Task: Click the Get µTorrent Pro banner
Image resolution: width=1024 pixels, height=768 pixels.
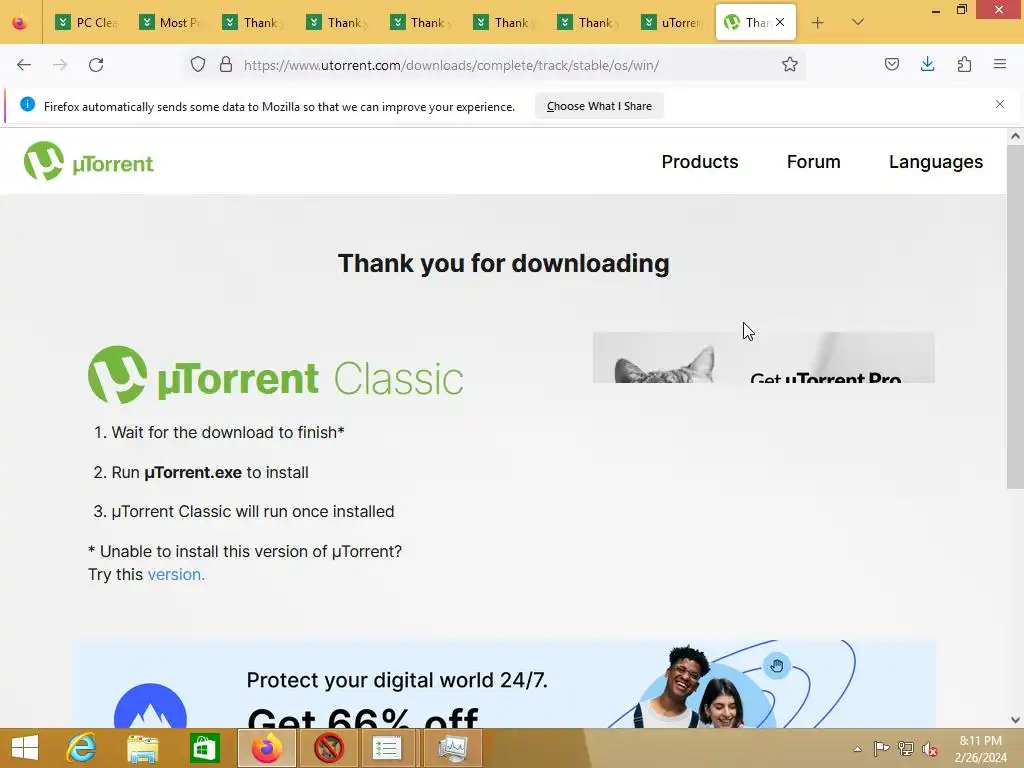Action: 763,357
